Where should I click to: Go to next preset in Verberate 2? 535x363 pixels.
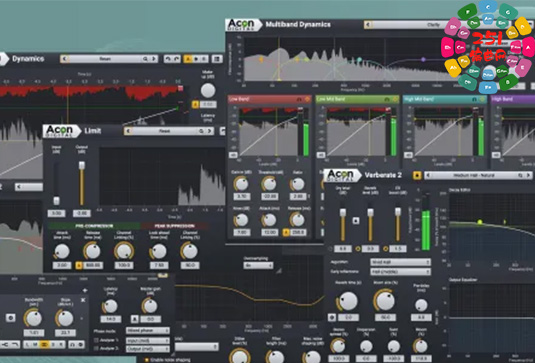[x=529, y=175]
